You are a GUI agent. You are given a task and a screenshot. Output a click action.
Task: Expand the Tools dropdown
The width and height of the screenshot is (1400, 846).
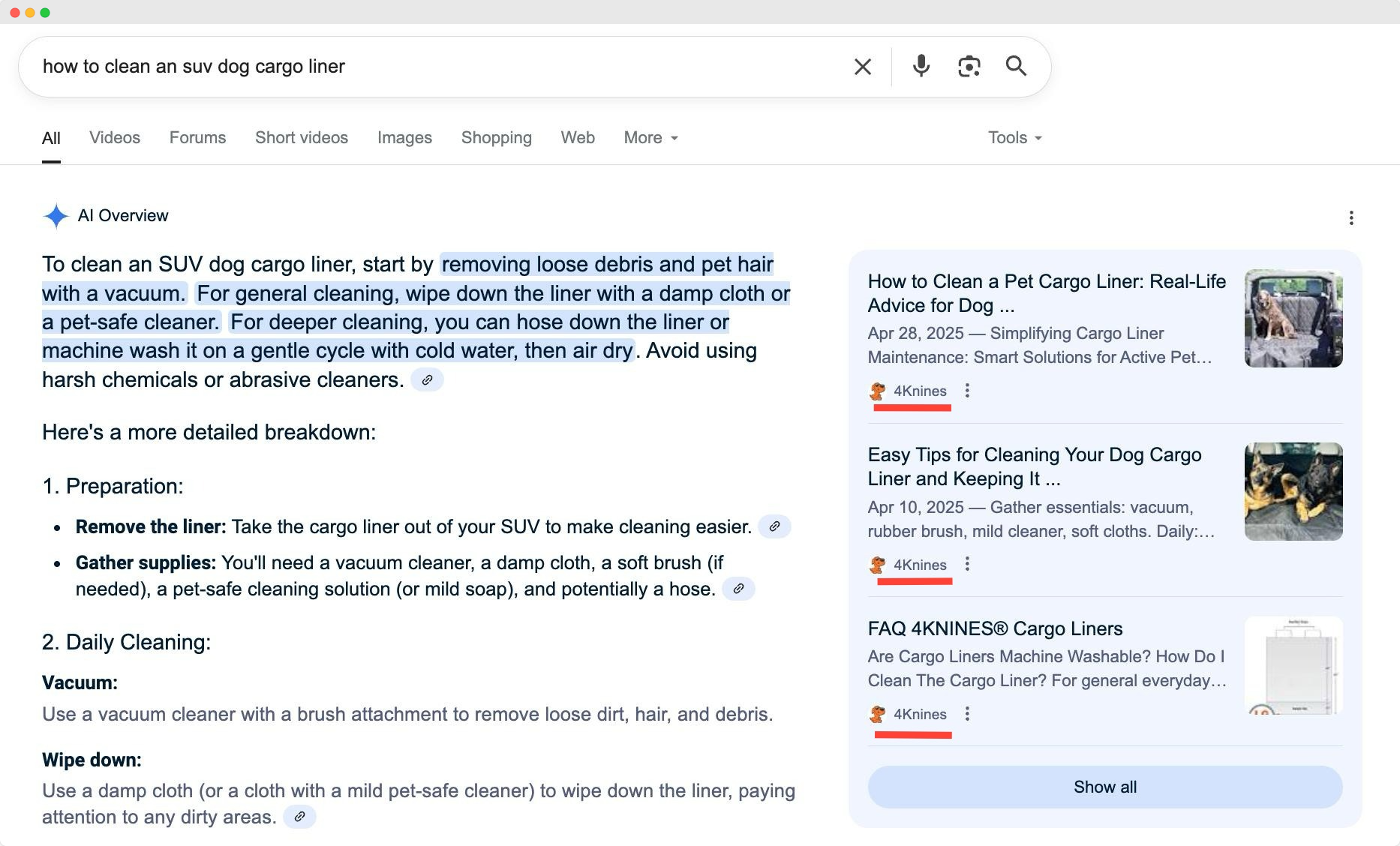1014,138
